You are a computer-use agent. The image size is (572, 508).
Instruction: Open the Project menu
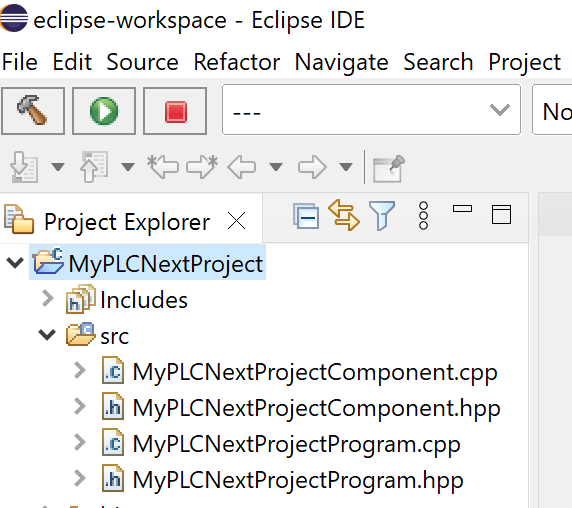pos(524,62)
